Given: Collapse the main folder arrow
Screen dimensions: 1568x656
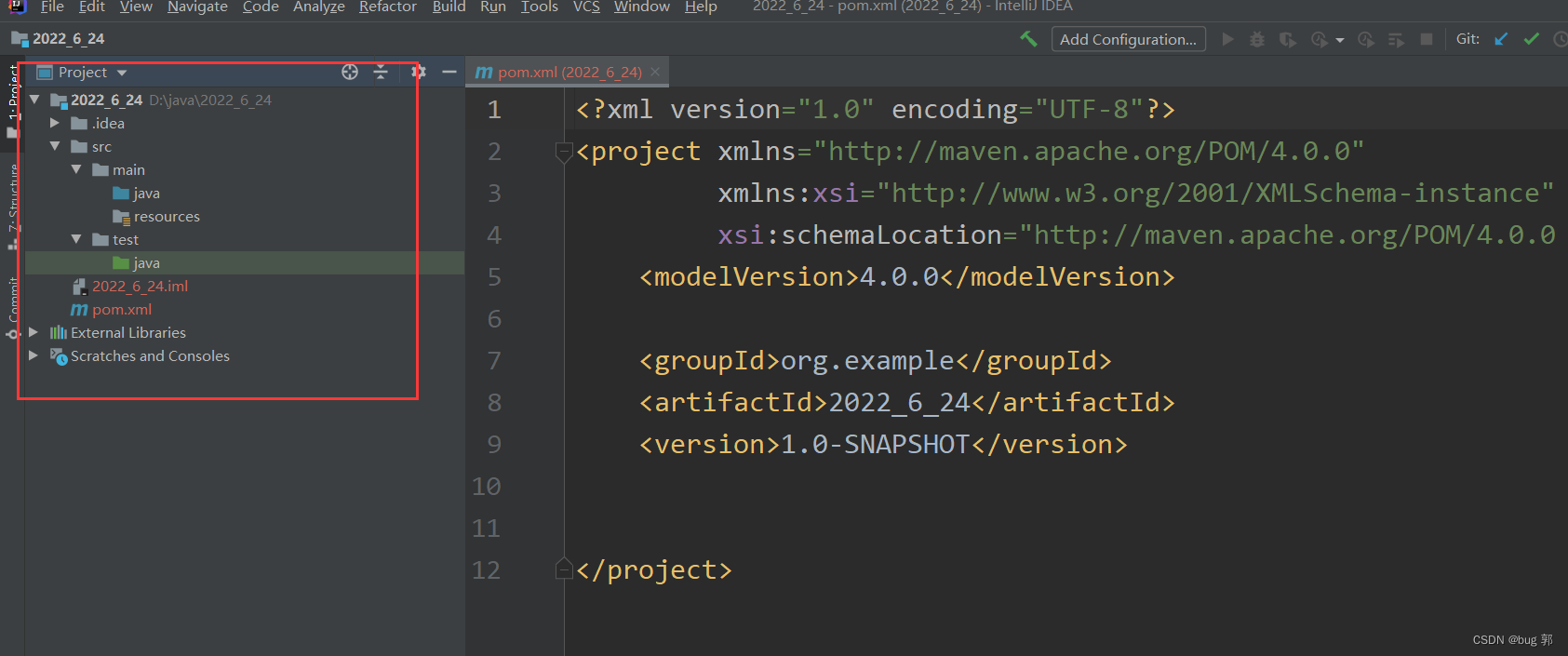Looking at the screenshot, I should click(x=76, y=169).
